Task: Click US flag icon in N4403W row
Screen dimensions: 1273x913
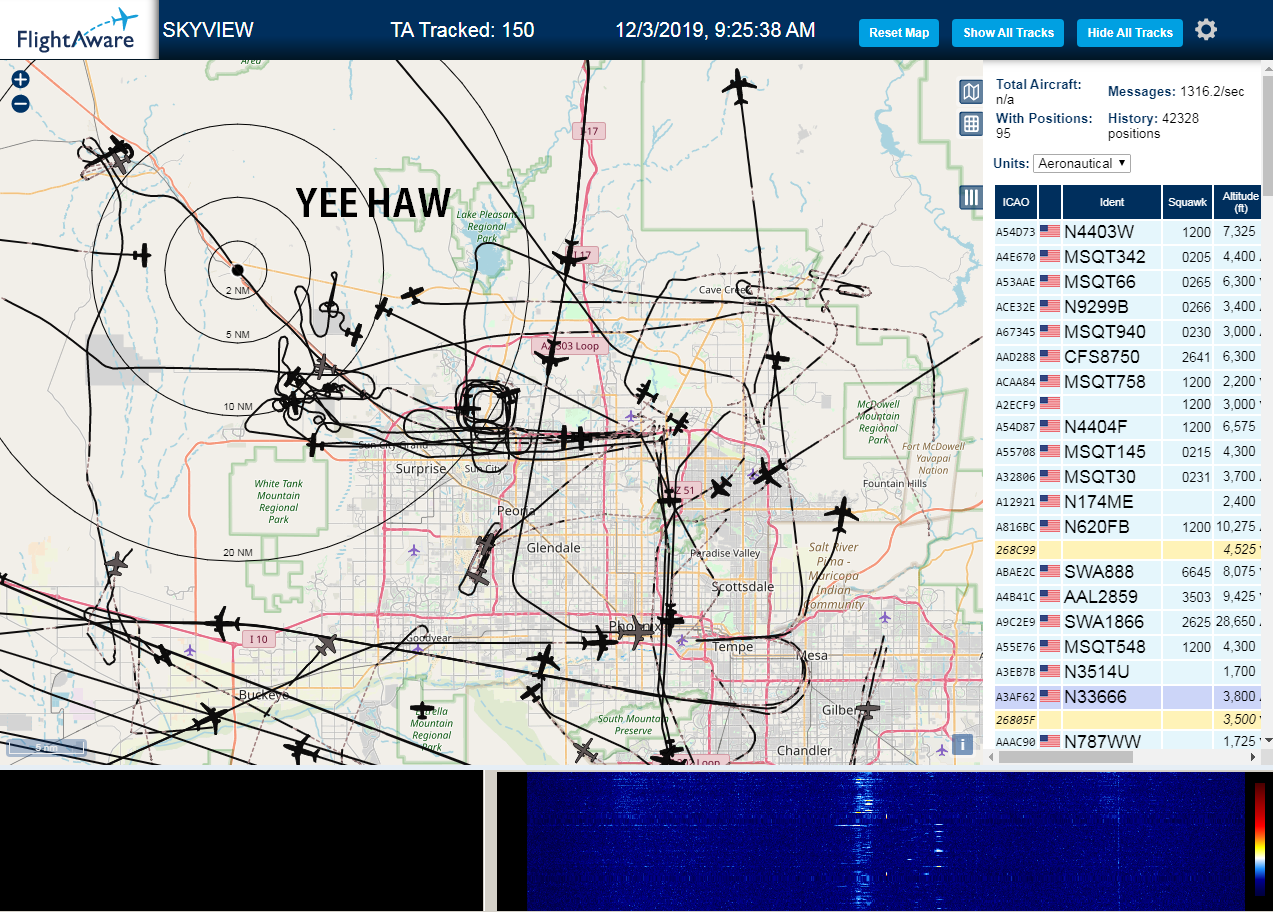Action: [1050, 231]
